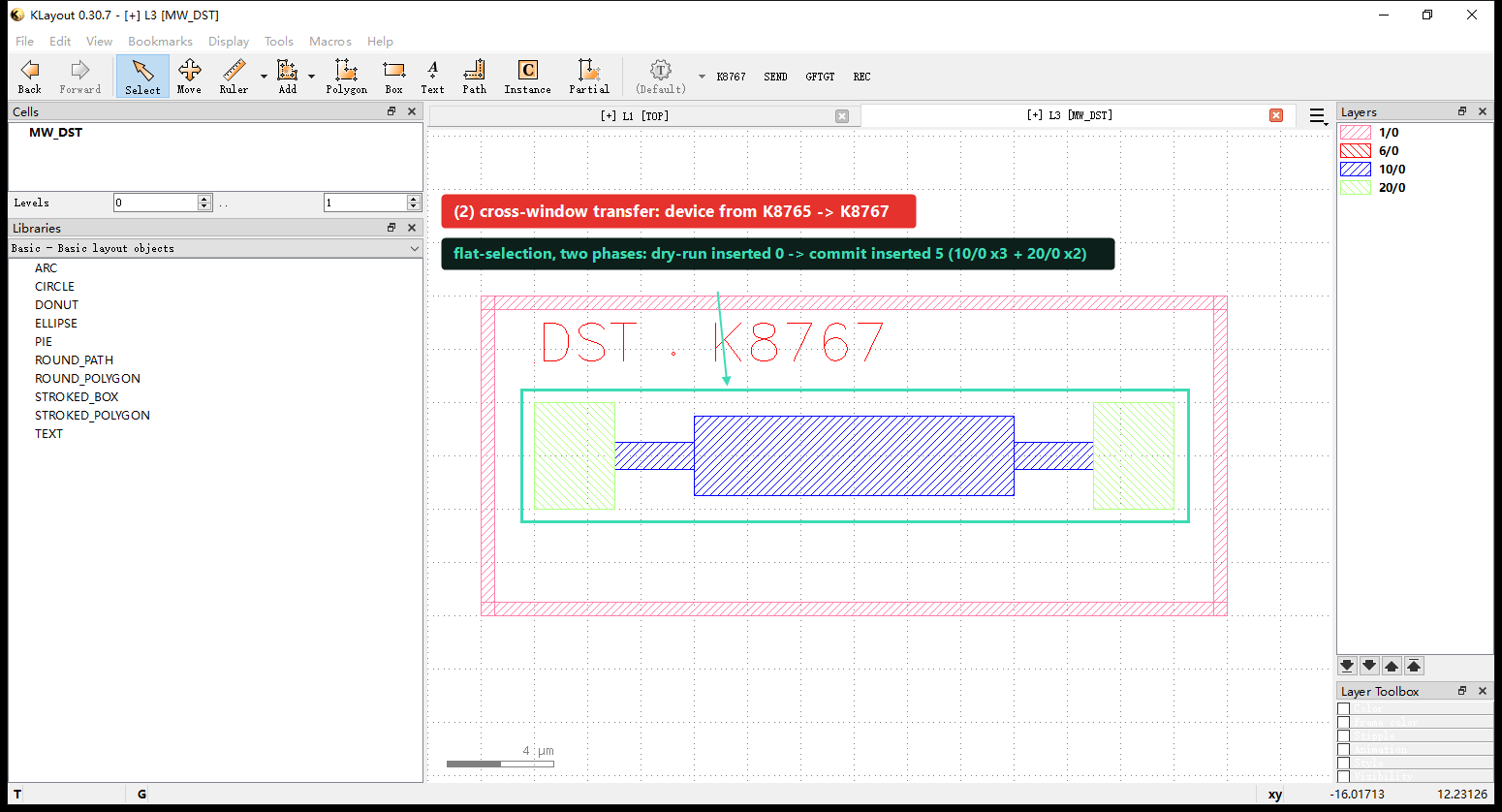Click the Forward navigation icon
The width and height of the screenshot is (1502, 812).
tap(79, 77)
